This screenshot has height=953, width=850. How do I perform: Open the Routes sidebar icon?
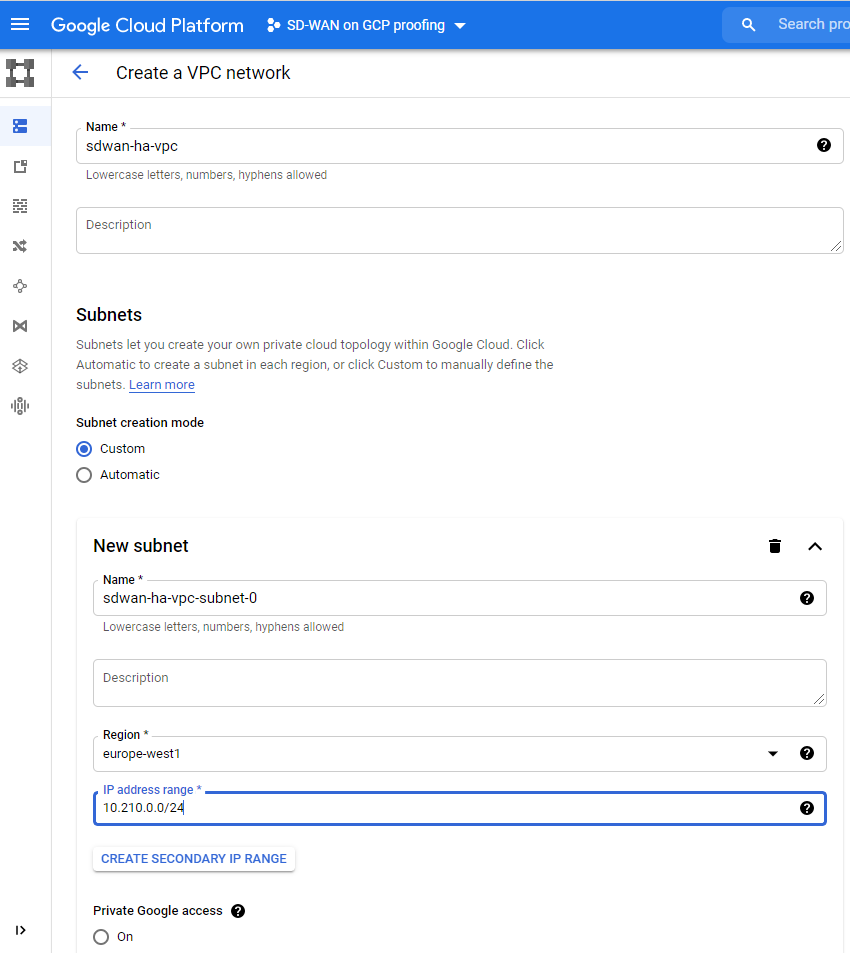click(20, 246)
